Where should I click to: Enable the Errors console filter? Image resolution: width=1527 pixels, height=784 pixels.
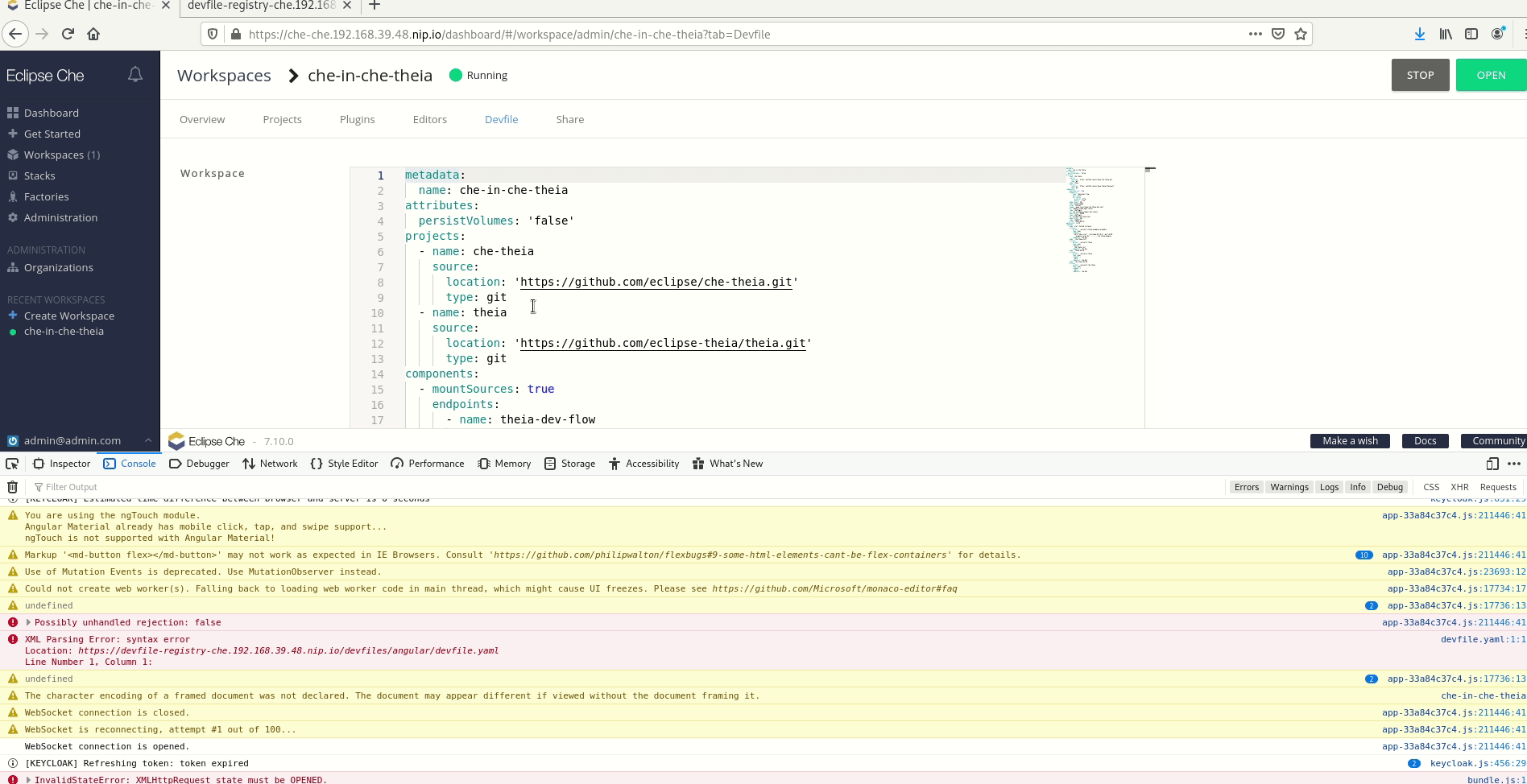tap(1247, 486)
